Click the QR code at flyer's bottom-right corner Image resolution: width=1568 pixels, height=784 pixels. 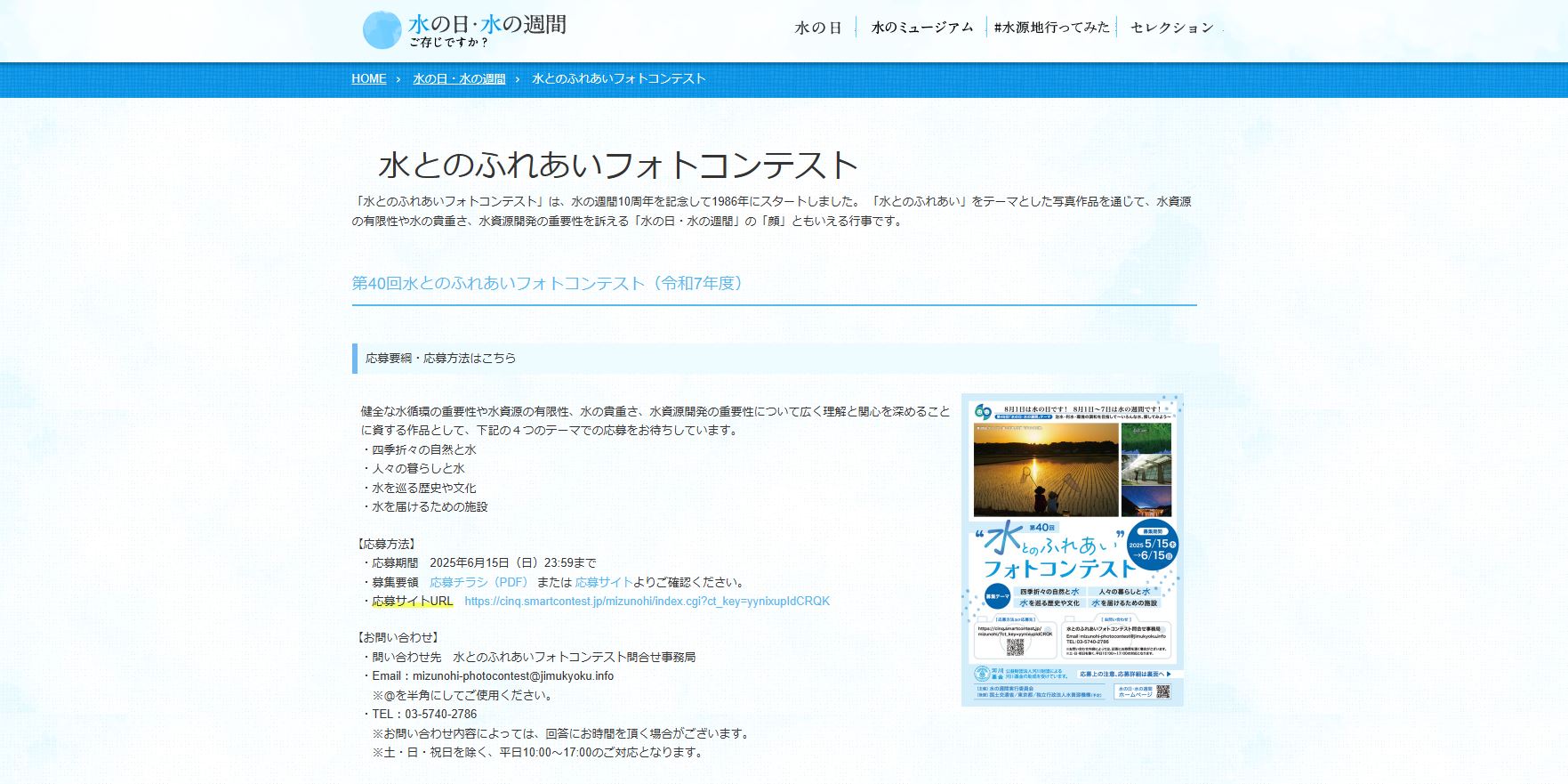pyautogui.click(x=1163, y=691)
